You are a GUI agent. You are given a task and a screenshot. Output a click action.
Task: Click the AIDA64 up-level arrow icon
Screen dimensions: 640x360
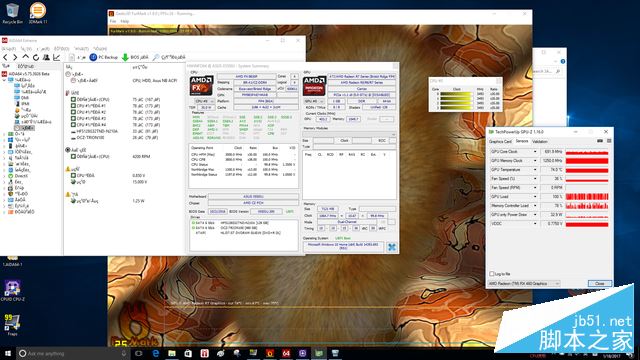[x=26, y=57]
